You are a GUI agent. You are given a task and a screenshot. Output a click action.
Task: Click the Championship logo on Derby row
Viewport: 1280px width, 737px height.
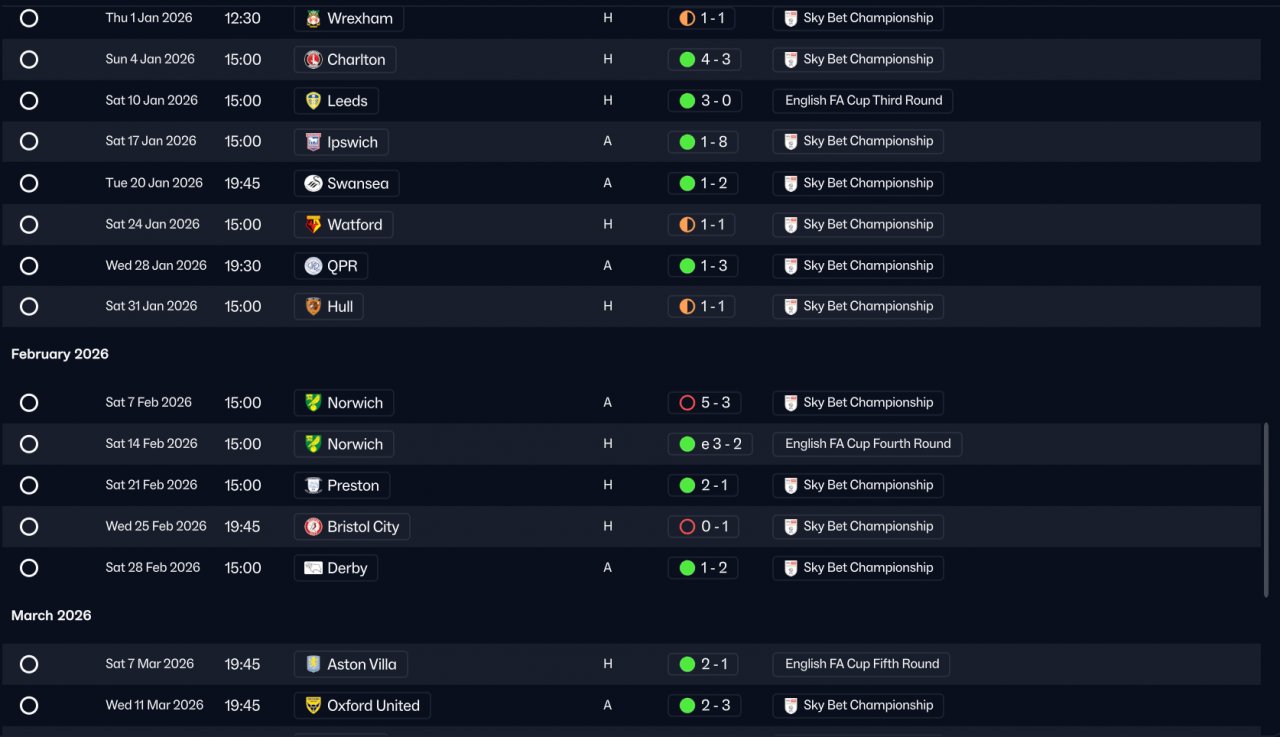pyautogui.click(x=791, y=568)
